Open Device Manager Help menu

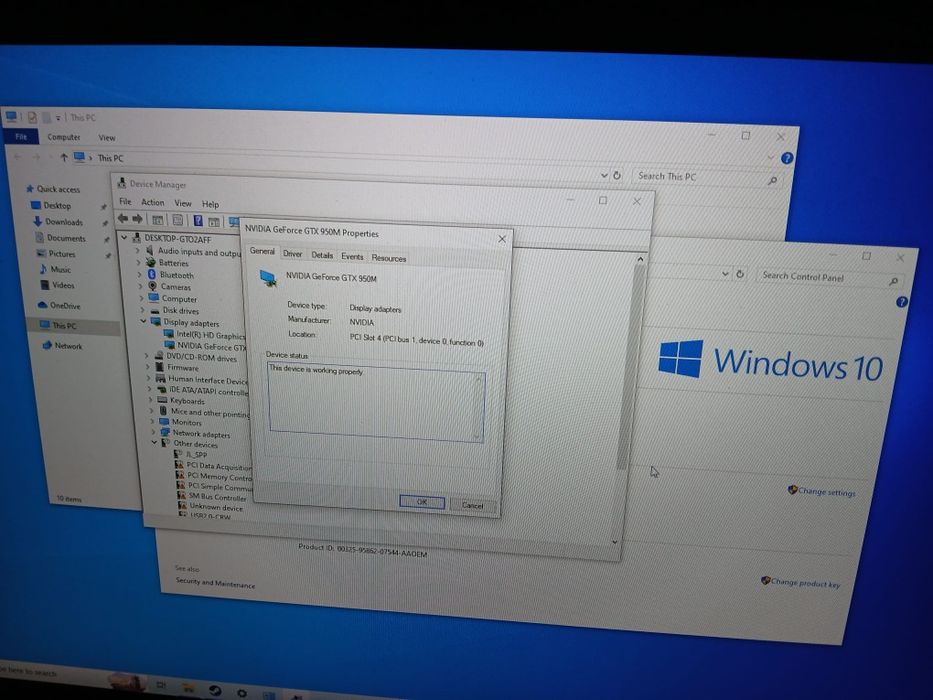(210, 204)
